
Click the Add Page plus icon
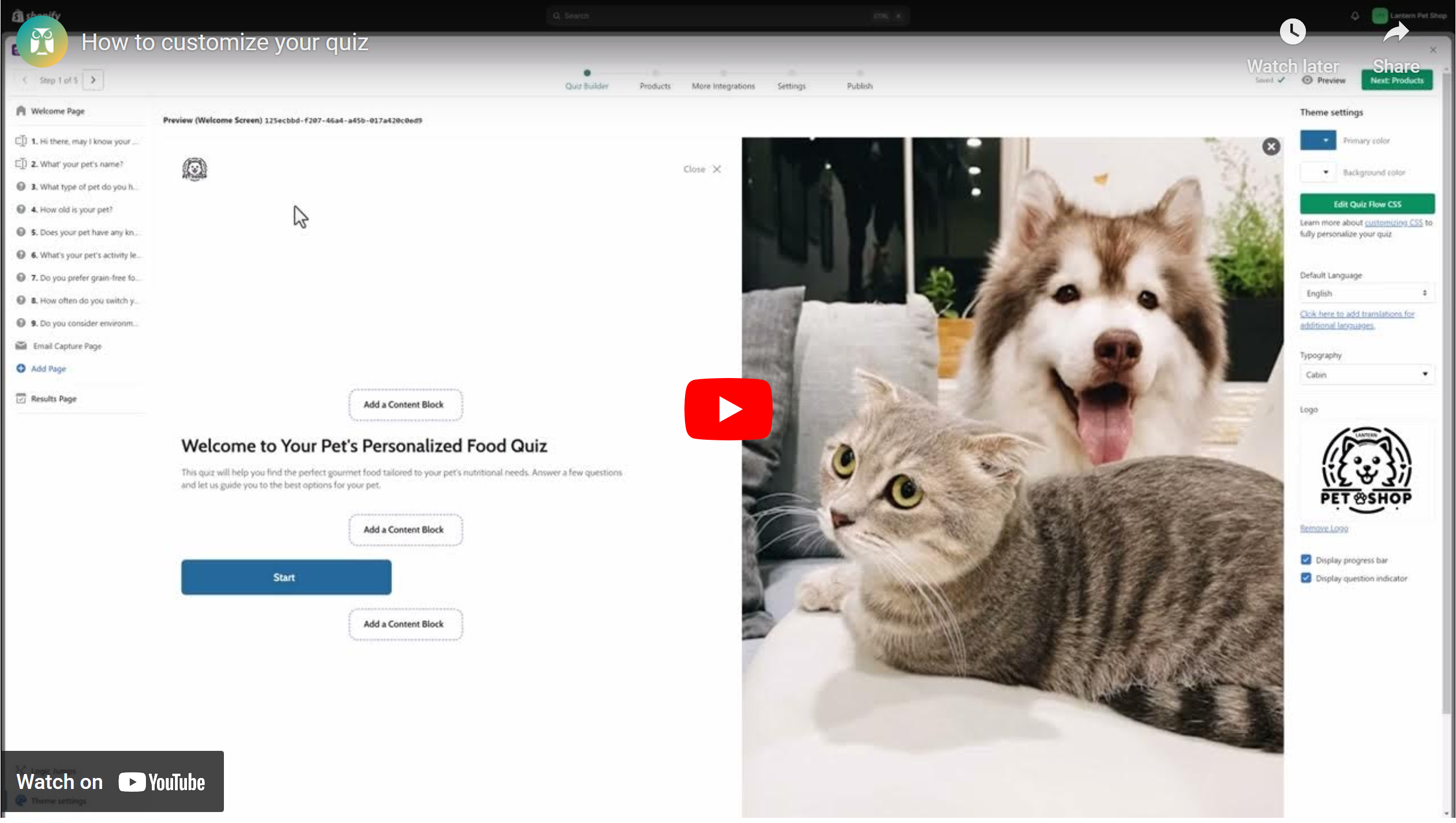[21, 369]
